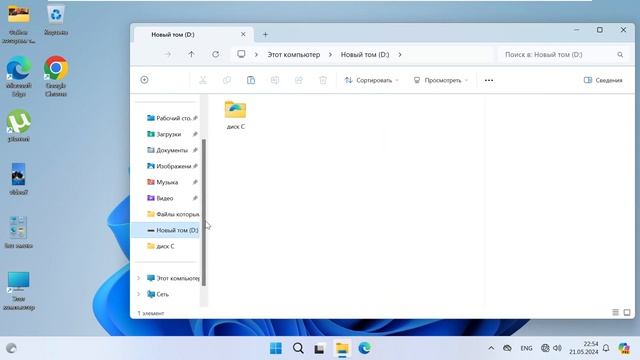Viewport: 640px width, 360px height.
Task: Click the search magnifier in the search box
Action: click(x=620, y=54)
